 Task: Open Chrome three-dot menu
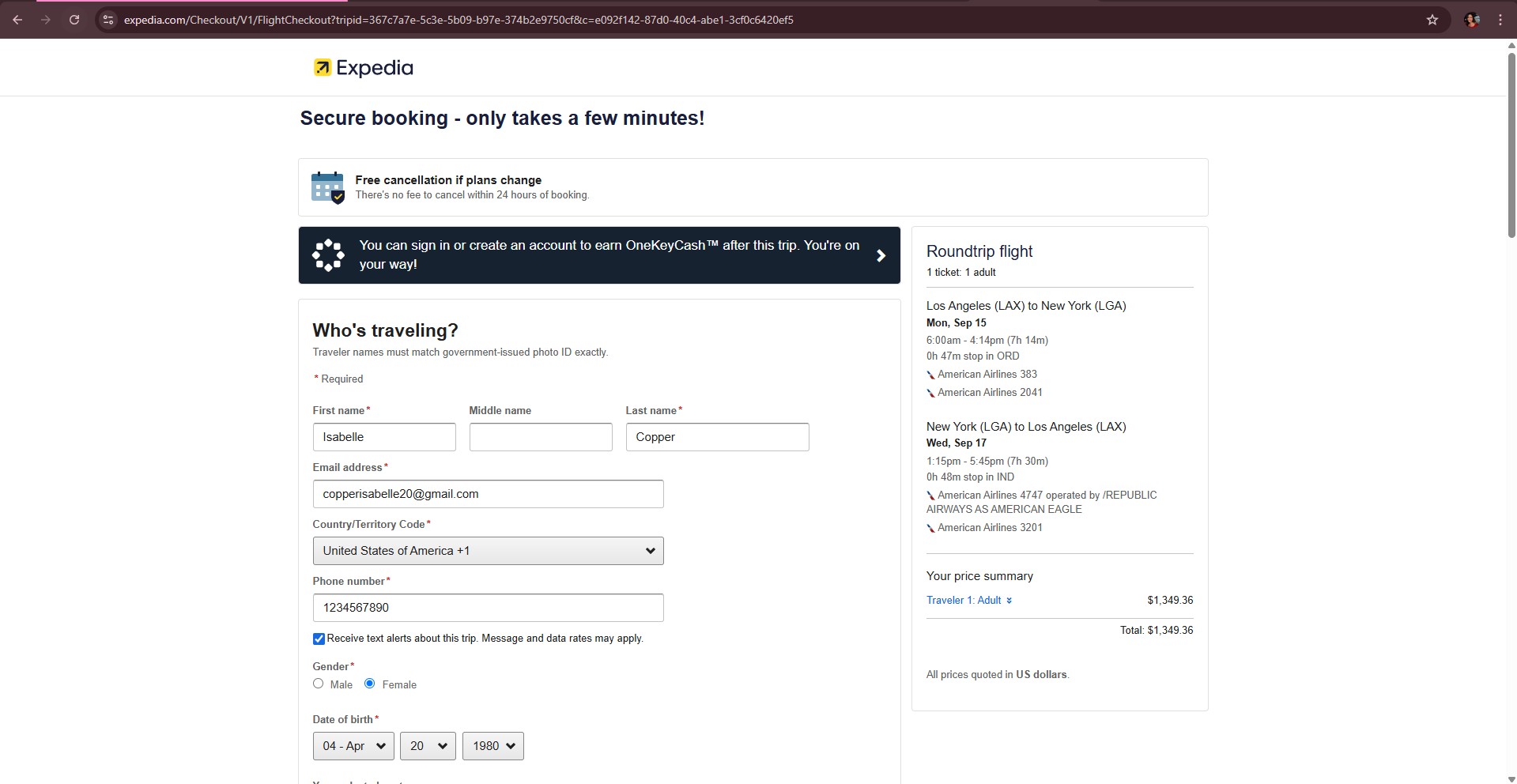tap(1500, 20)
